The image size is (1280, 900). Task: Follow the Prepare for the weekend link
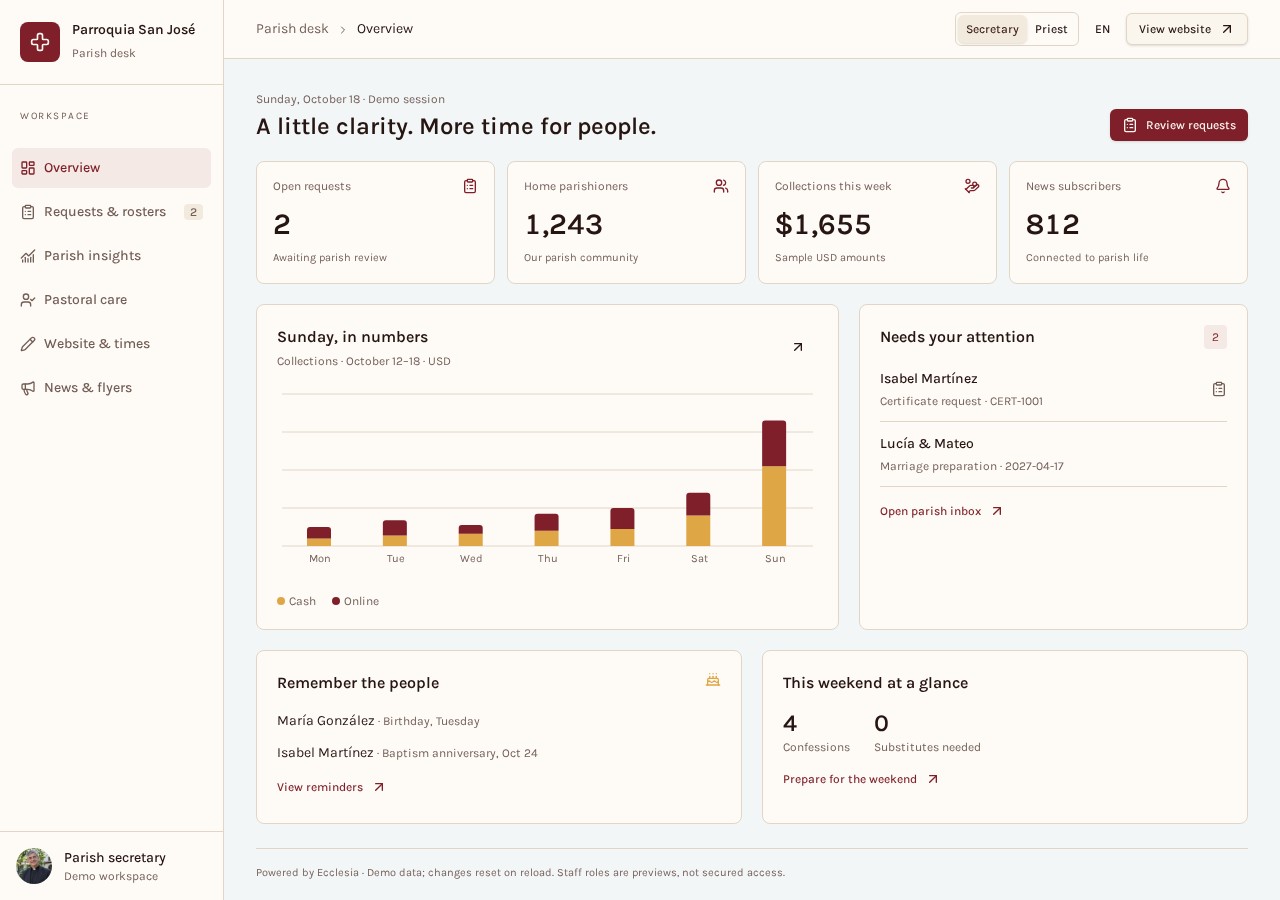click(x=861, y=779)
